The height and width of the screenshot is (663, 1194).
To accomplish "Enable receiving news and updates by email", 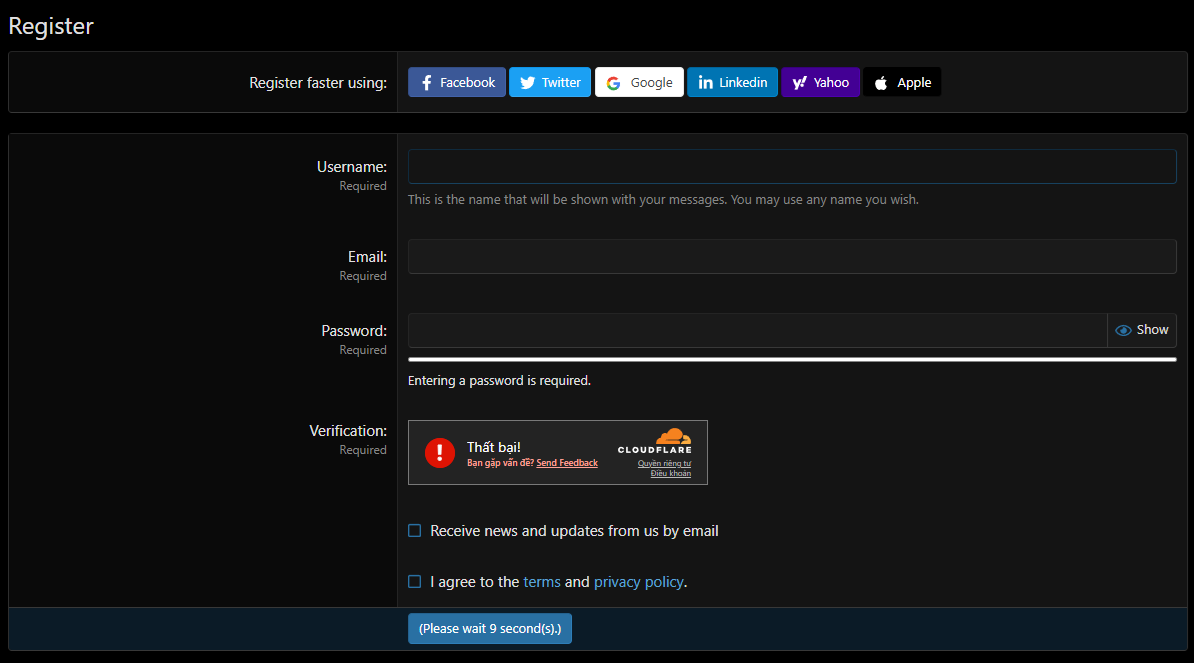I will point(415,531).
